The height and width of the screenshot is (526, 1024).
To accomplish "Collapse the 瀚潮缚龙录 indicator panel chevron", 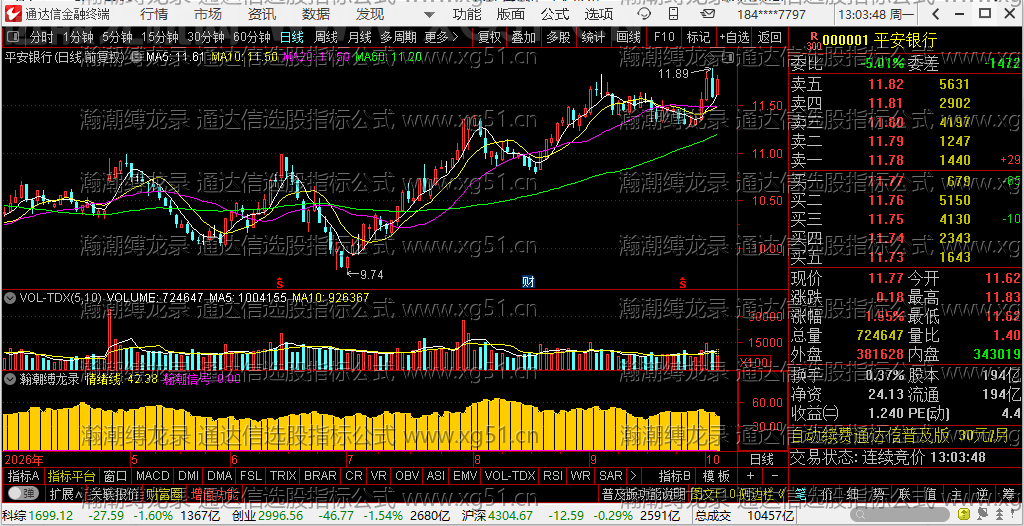I will [x=10, y=378].
